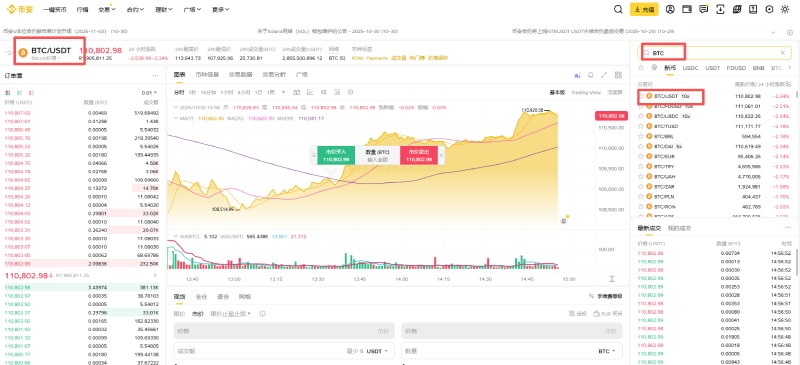Open the top navigation search magnifier icon
Screen dimensions: 800x365
618,9
